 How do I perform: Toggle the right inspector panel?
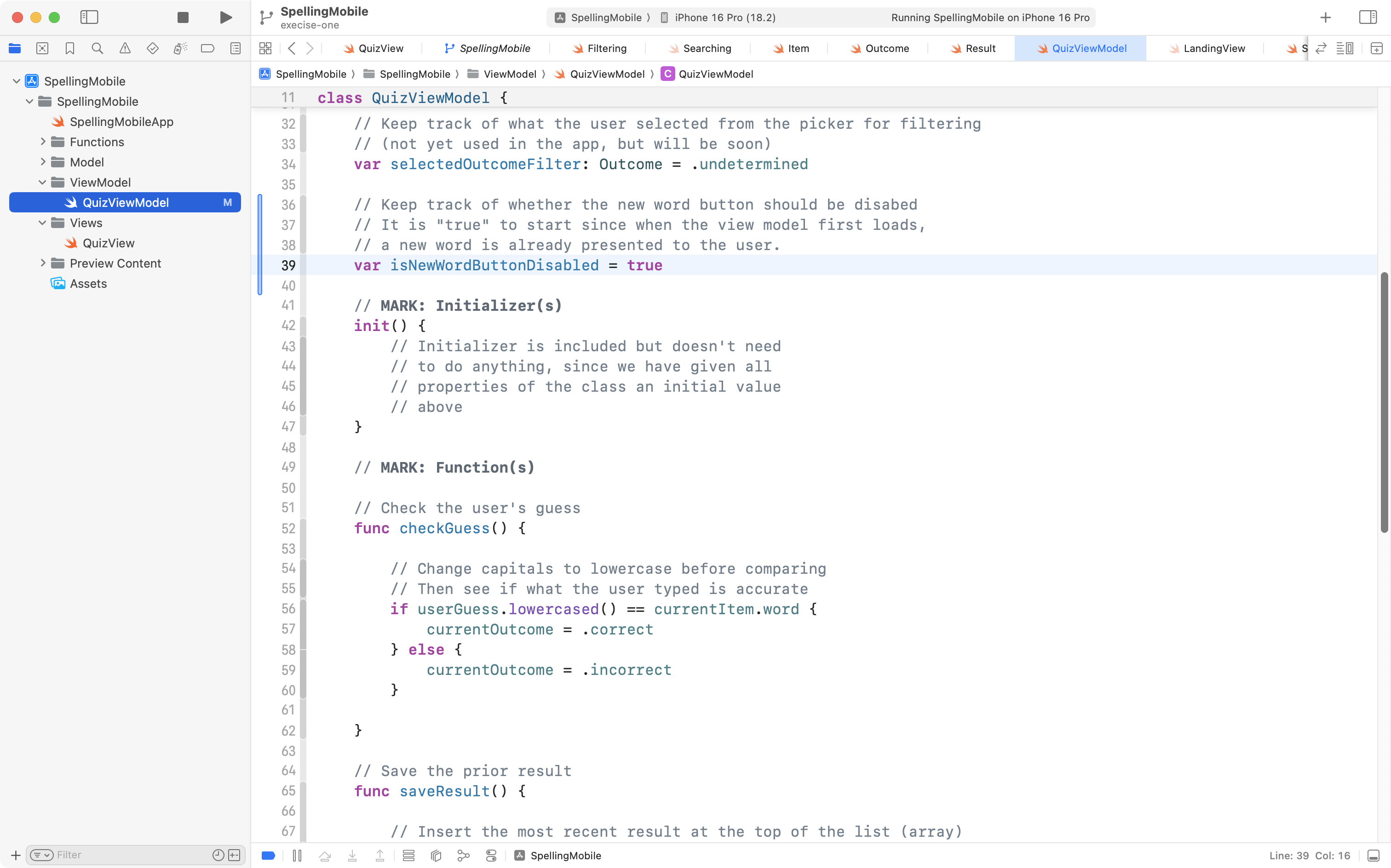point(1368,17)
